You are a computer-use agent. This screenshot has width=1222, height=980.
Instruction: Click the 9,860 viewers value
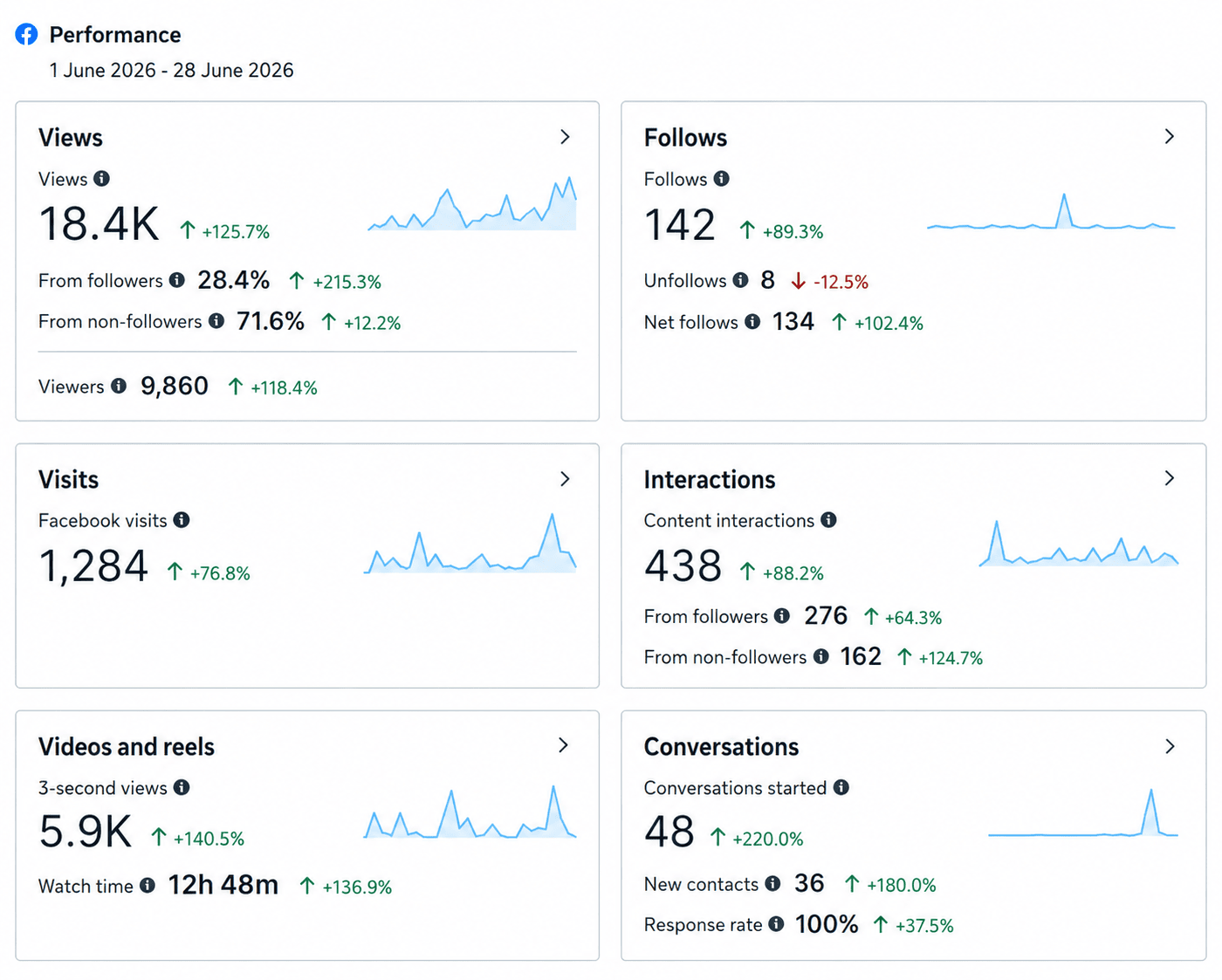(175, 386)
